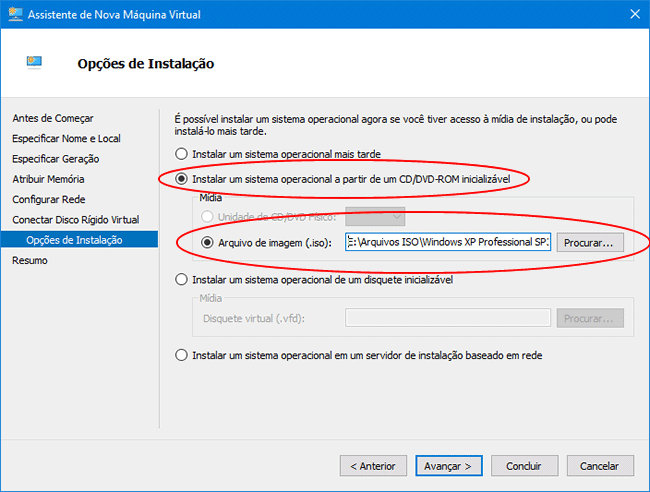Click the 'Avançar >' button
This screenshot has width=650, height=492.
point(448,465)
